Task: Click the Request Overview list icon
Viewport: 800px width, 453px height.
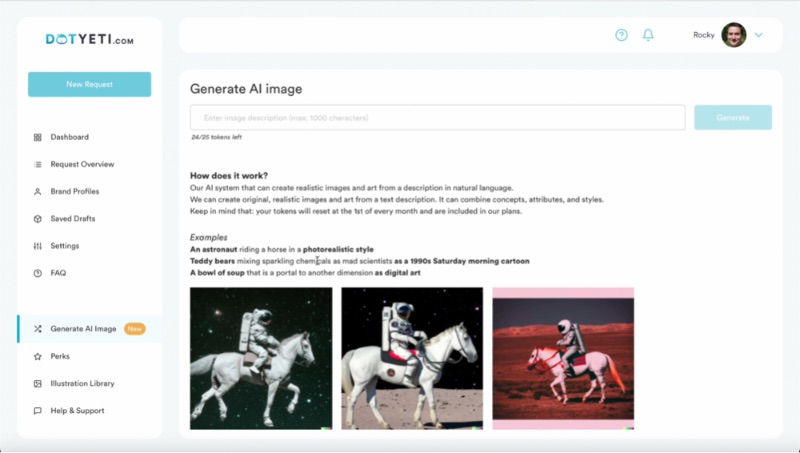Action: pyautogui.click(x=38, y=164)
